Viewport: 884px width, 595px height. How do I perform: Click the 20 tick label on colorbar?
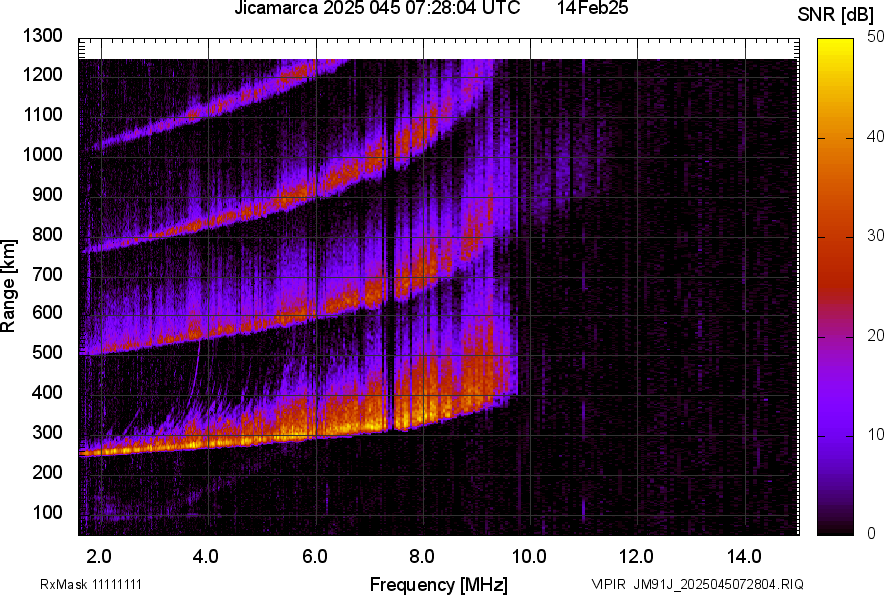[876, 335]
